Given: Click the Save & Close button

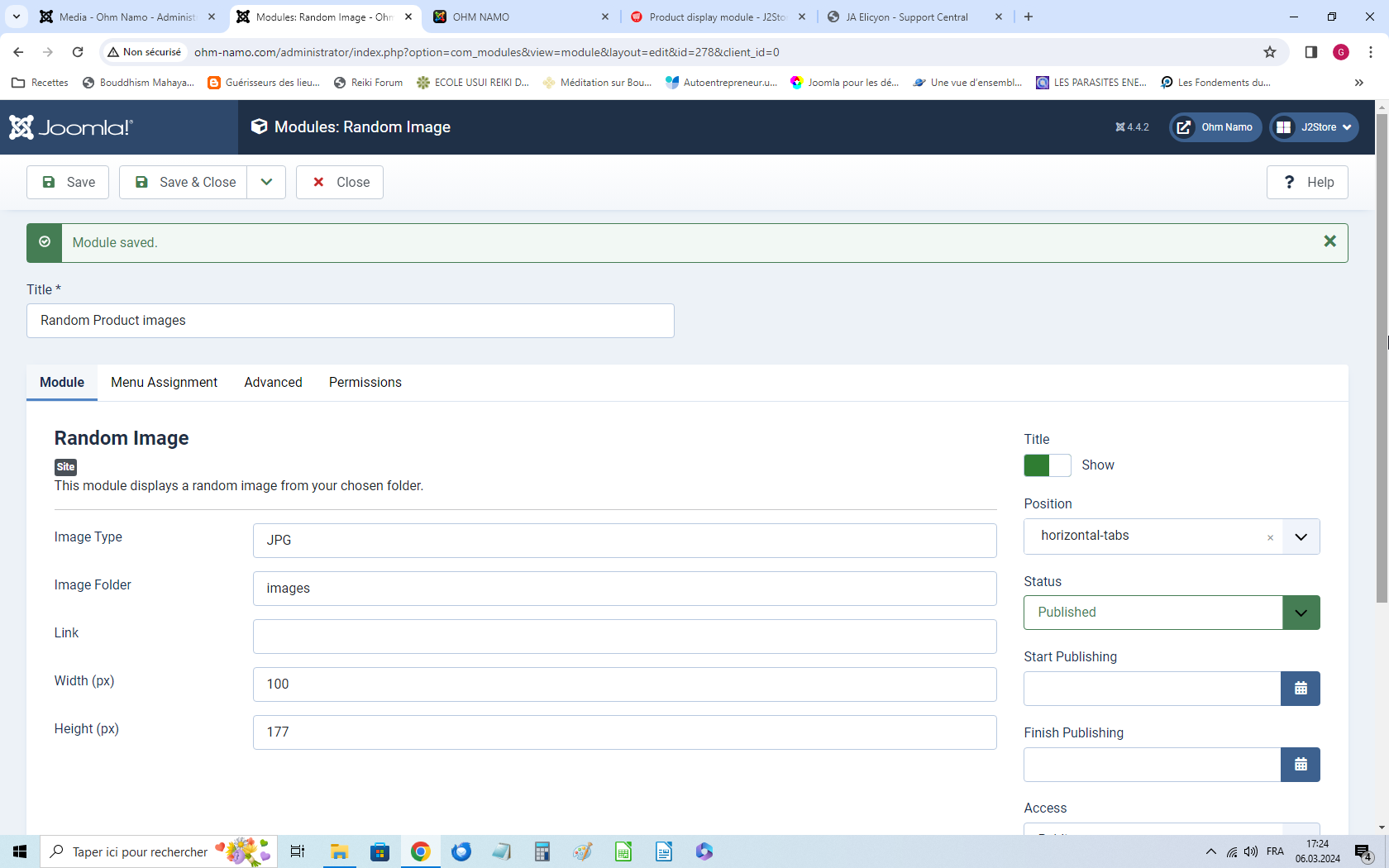Looking at the screenshot, I should 184,182.
